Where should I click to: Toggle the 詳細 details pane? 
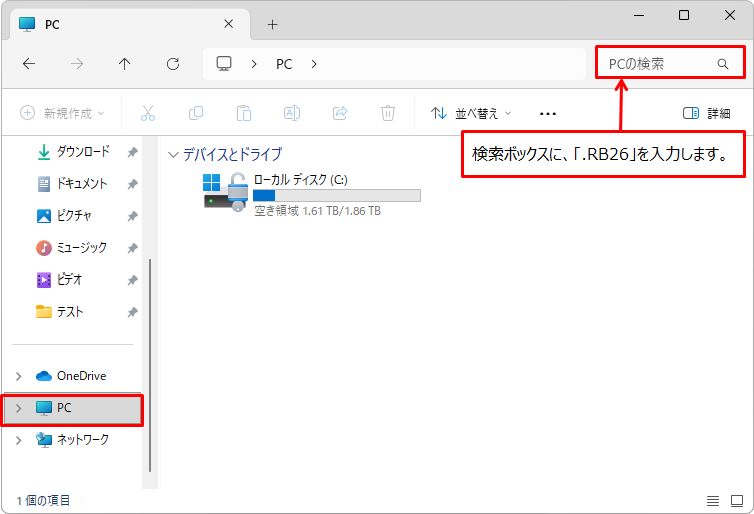click(706, 113)
